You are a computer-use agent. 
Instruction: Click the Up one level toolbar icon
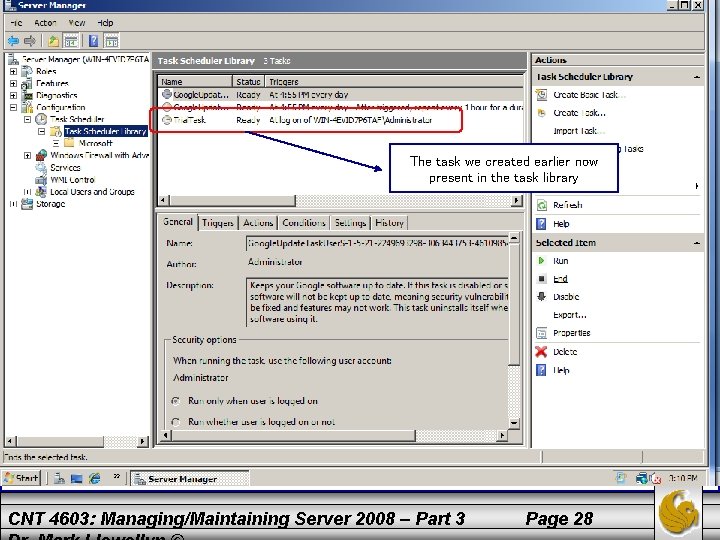tap(54, 41)
